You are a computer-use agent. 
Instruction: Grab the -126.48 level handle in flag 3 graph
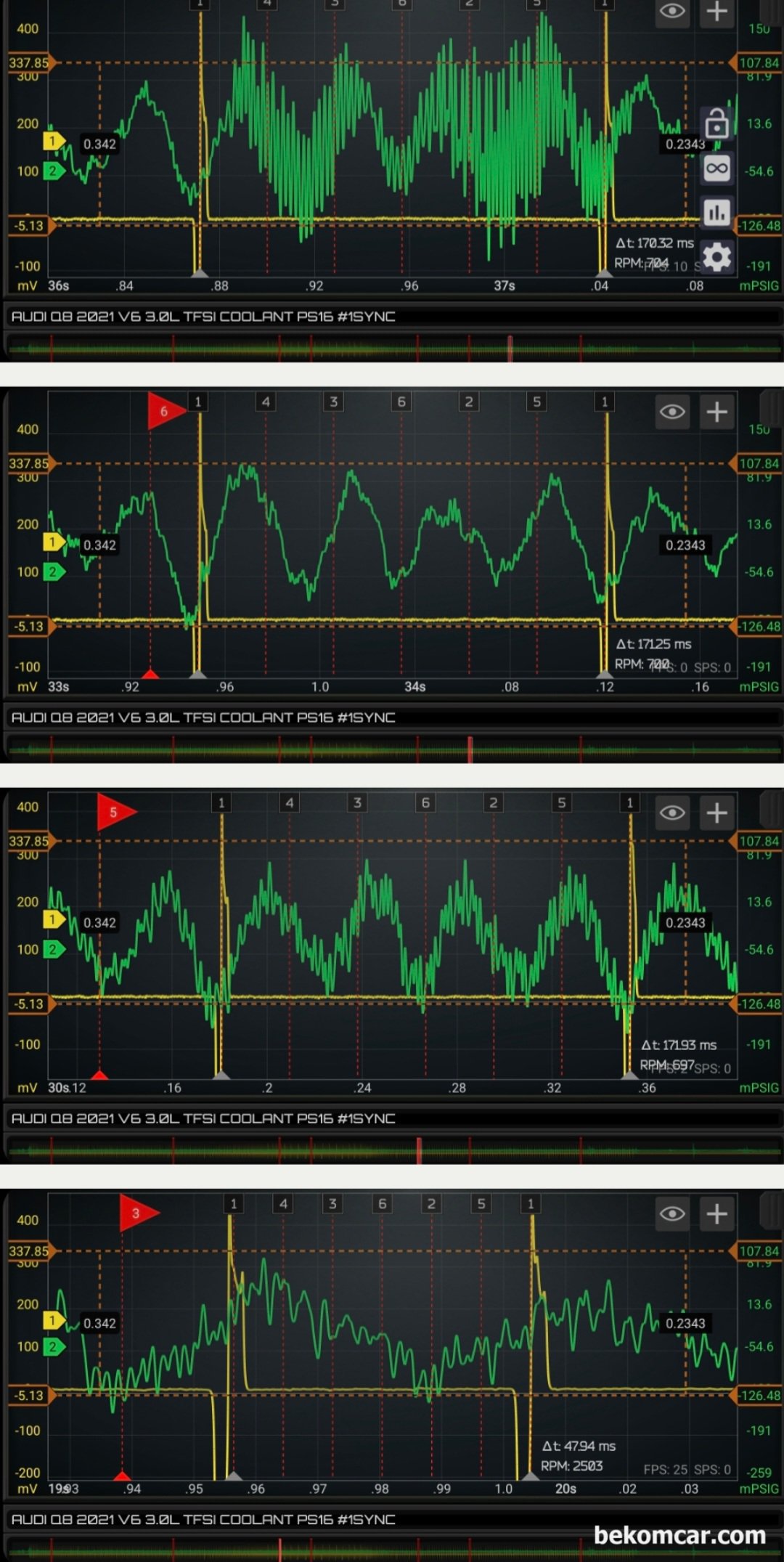click(x=757, y=1395)
